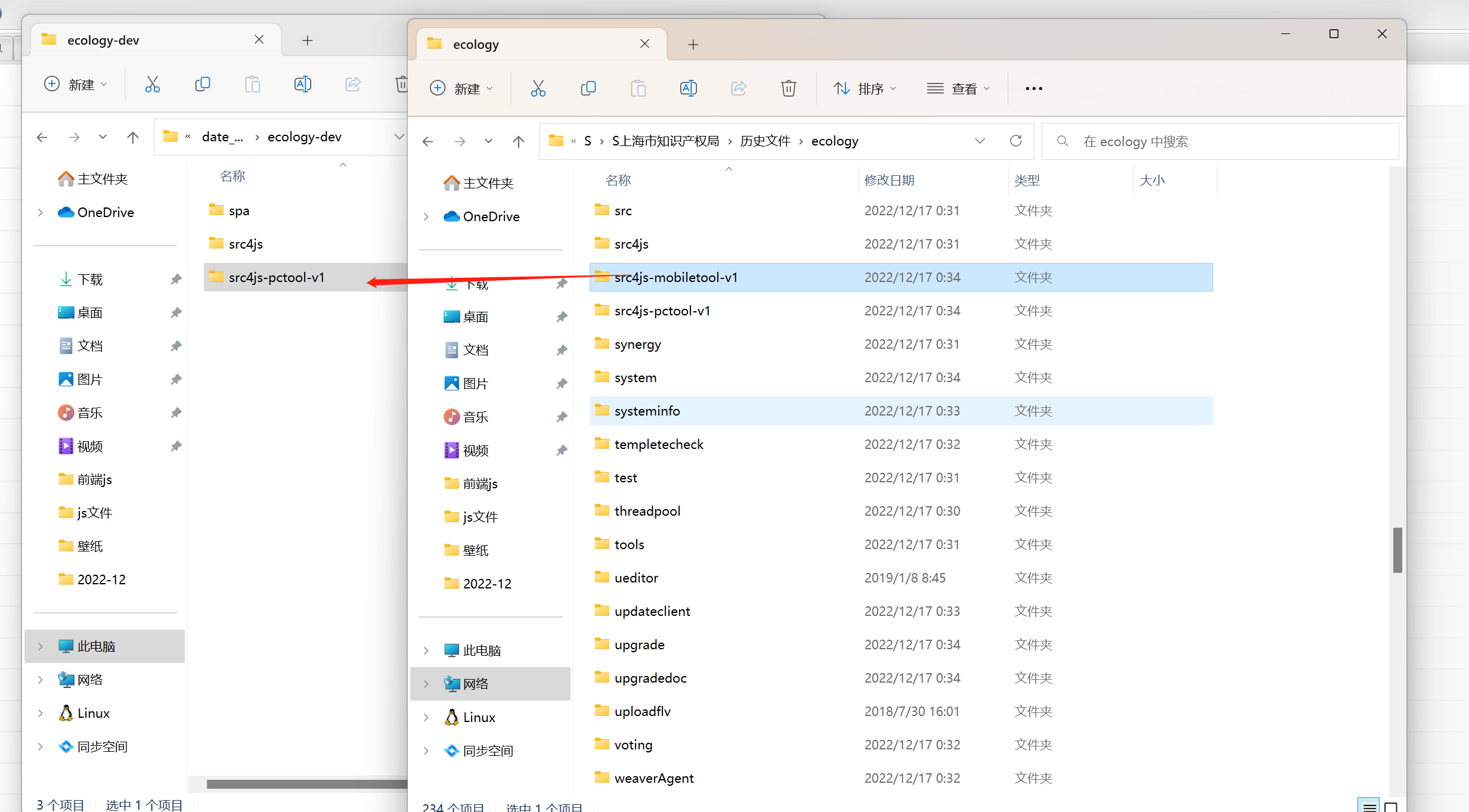Go back in ecology-dev window navigation
The image size is (1469, 812).
coord(42,137)
